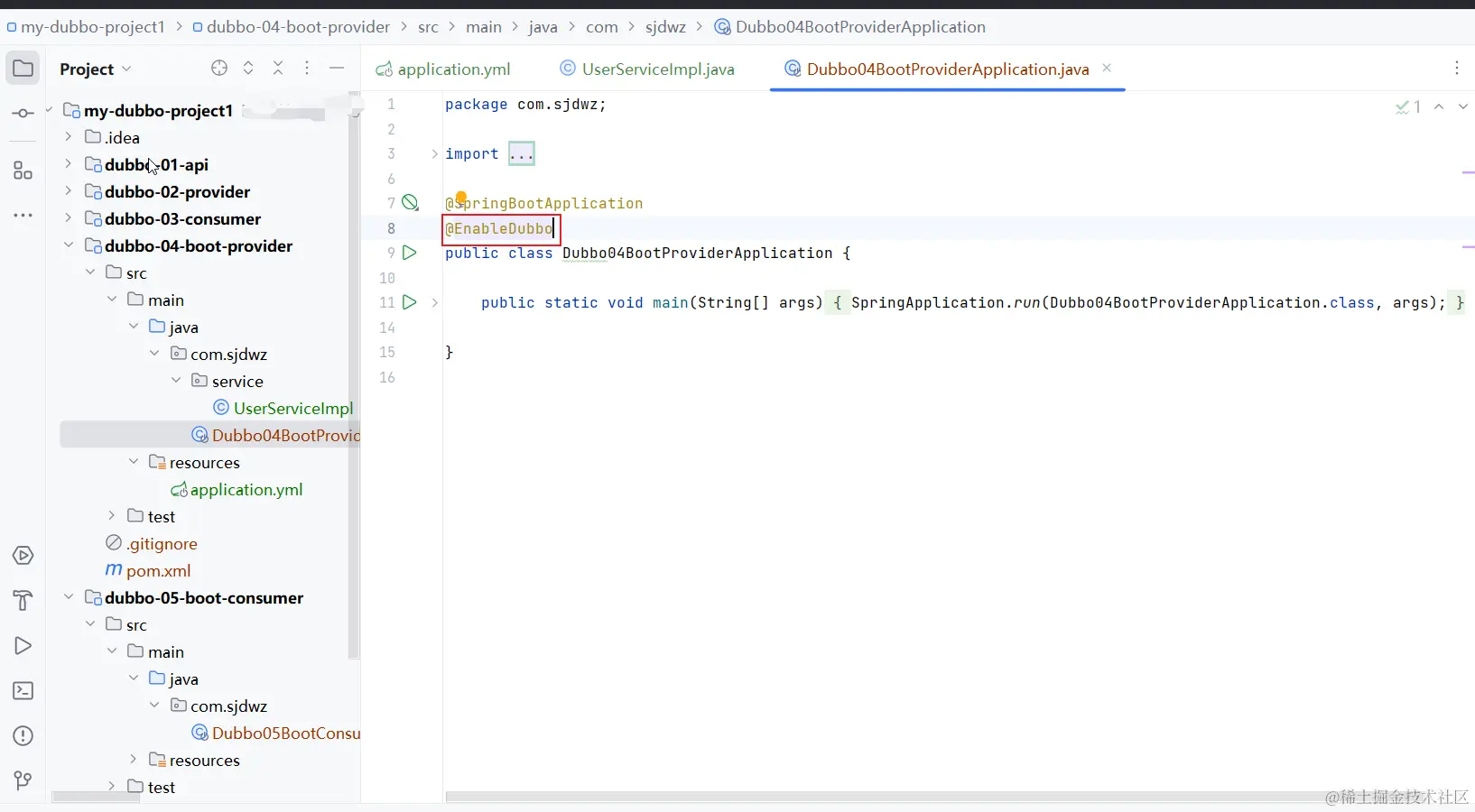Expand the .idea folder
Viewport: 1475px width, 812px height.
click(x=69, y=137)
